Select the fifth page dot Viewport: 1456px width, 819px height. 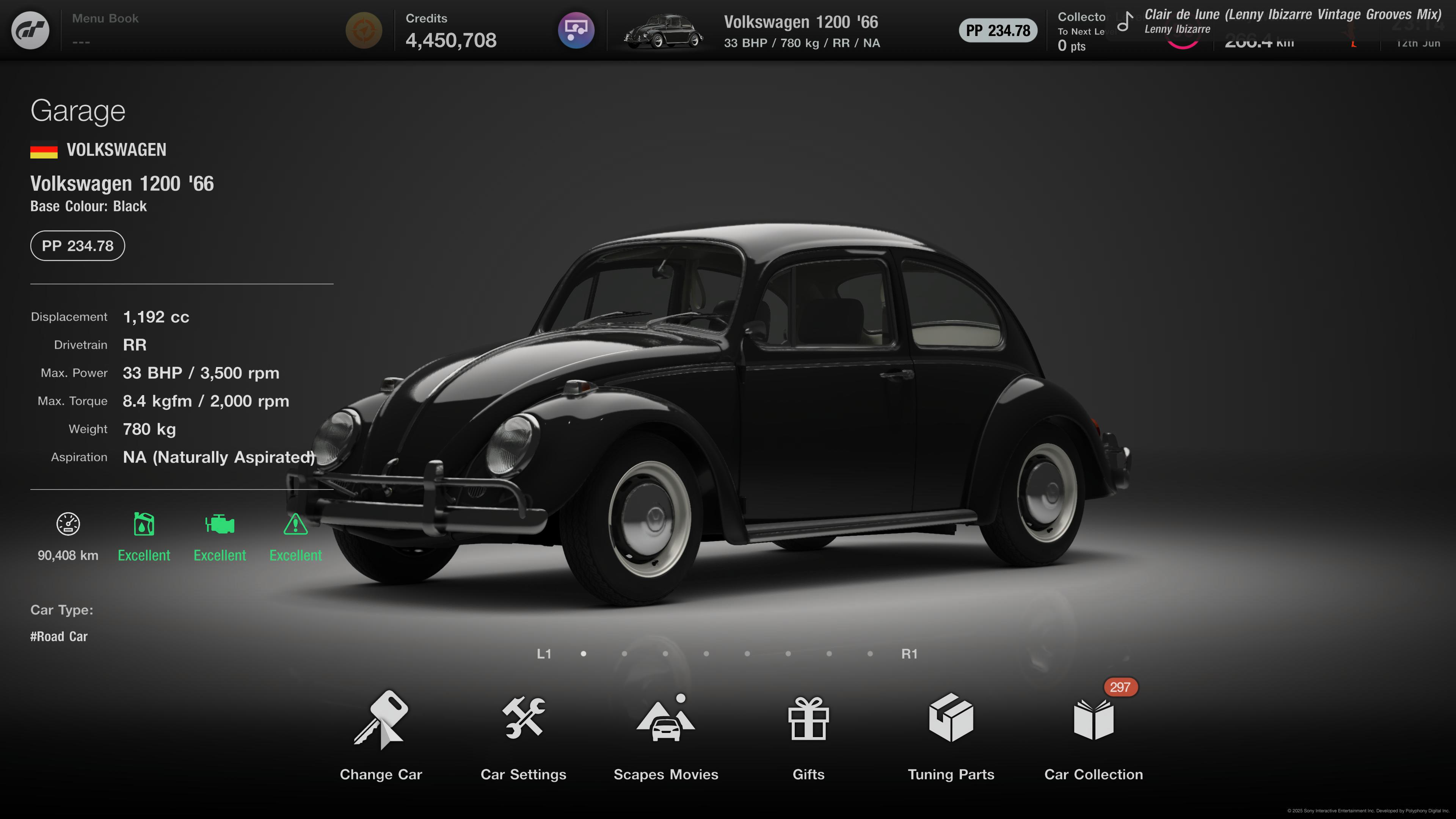(747, 654)
